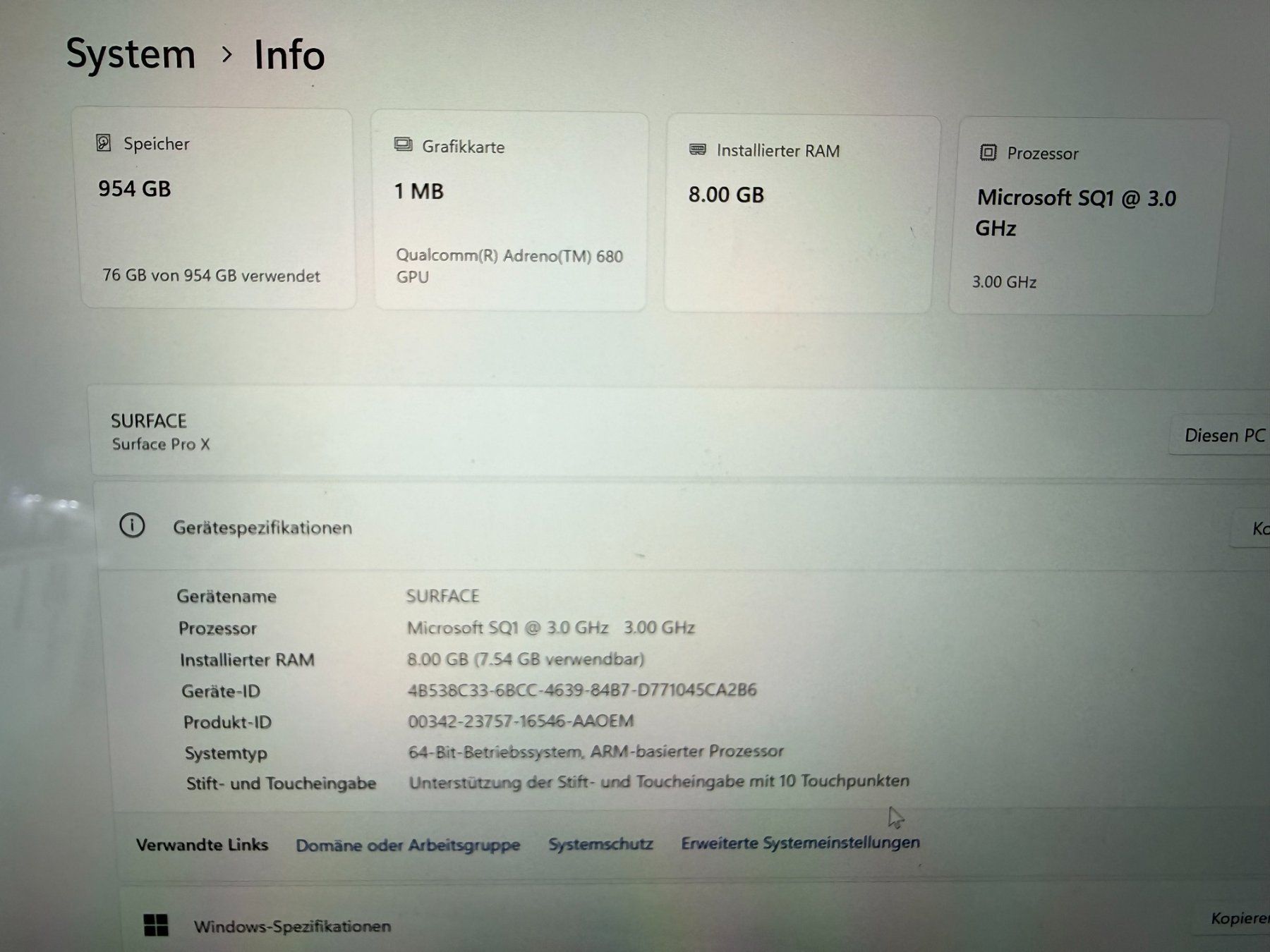Click the Grafikkarte display icon

pyautogui.click(x=403, y=145)
